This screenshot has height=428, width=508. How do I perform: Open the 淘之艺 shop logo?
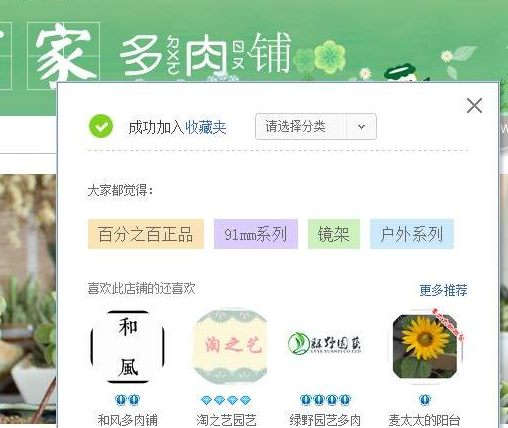pos(230,347)
